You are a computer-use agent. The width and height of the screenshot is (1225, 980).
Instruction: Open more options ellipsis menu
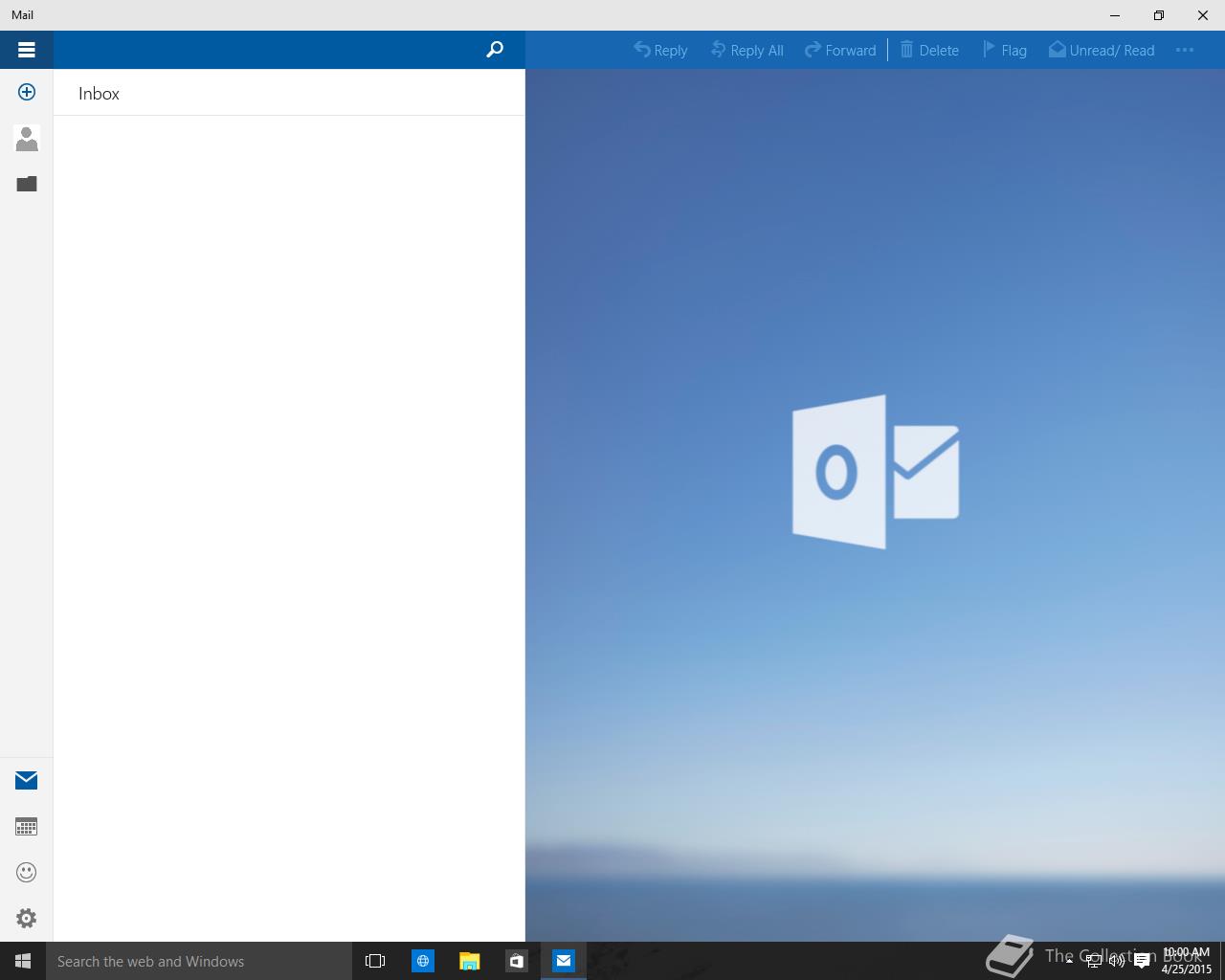tap(1185, 50)
